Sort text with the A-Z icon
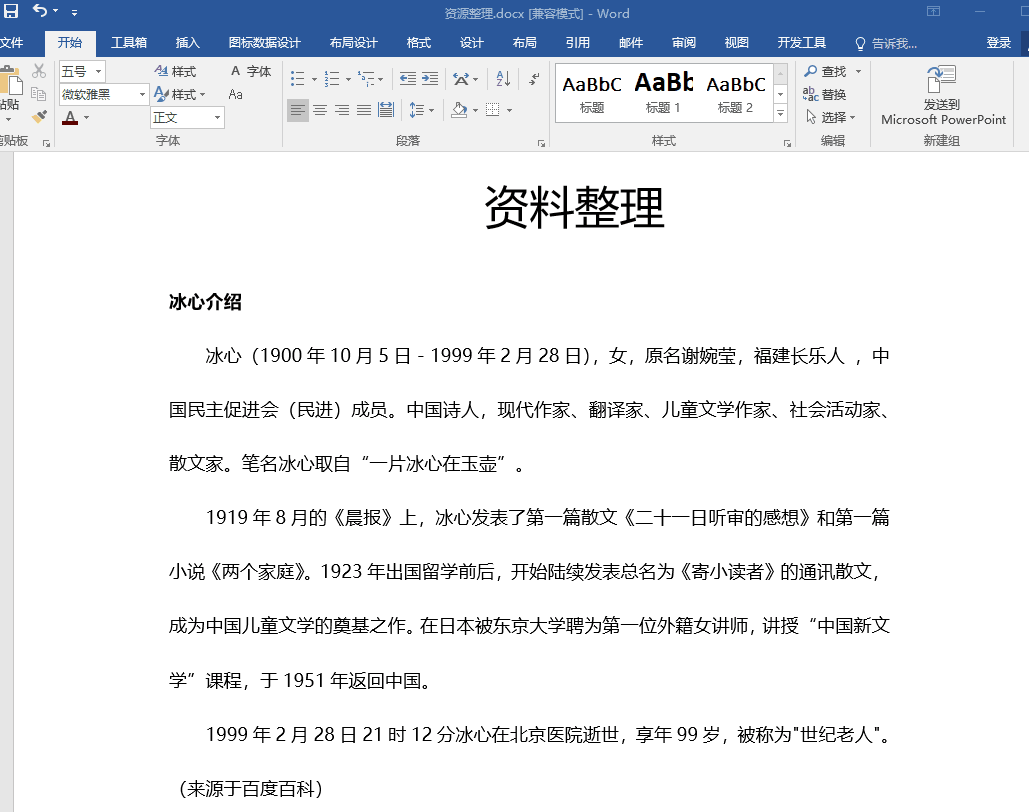 coord(503,79)
